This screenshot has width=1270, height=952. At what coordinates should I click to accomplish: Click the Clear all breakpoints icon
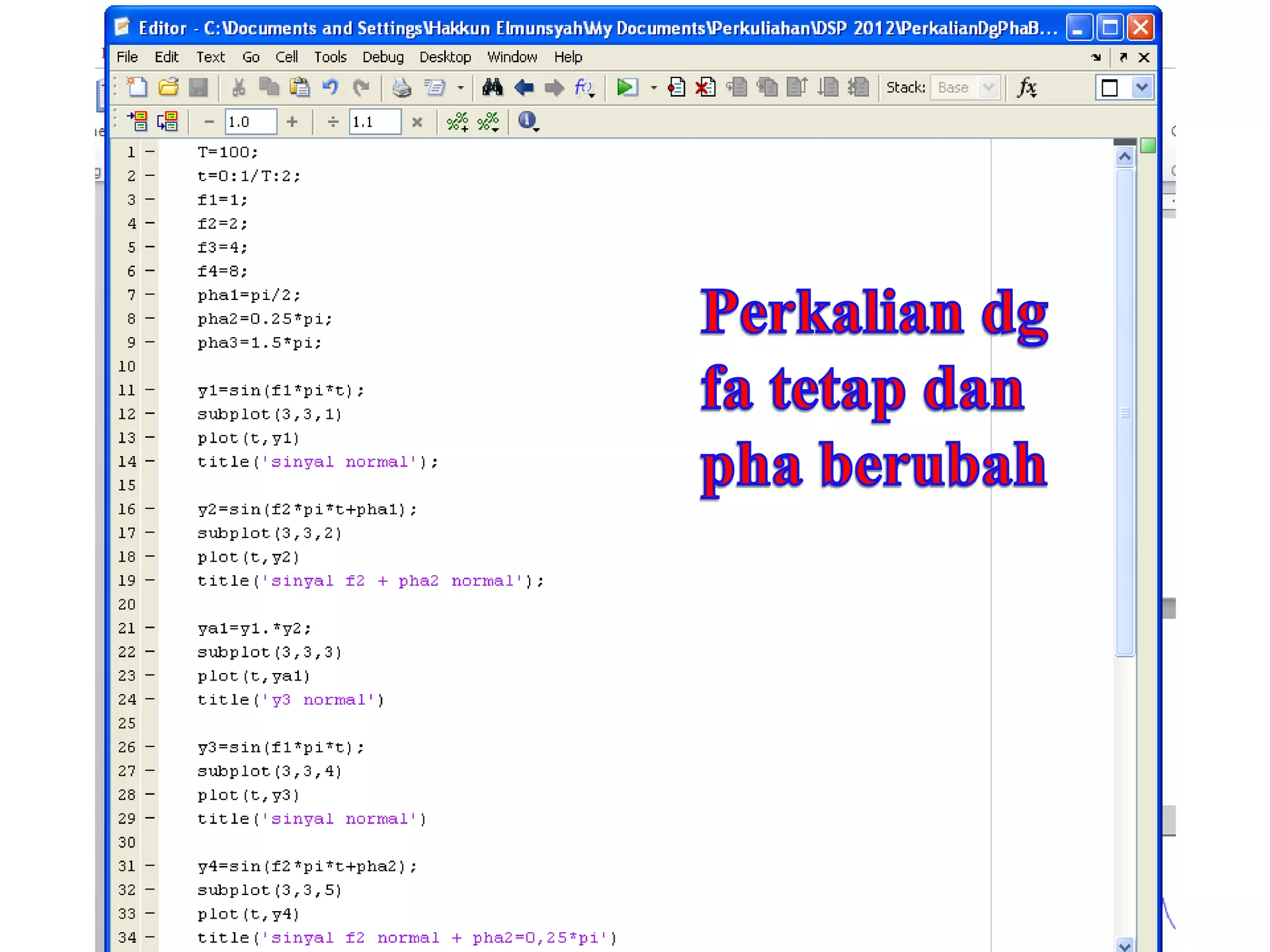pos(706,87)
